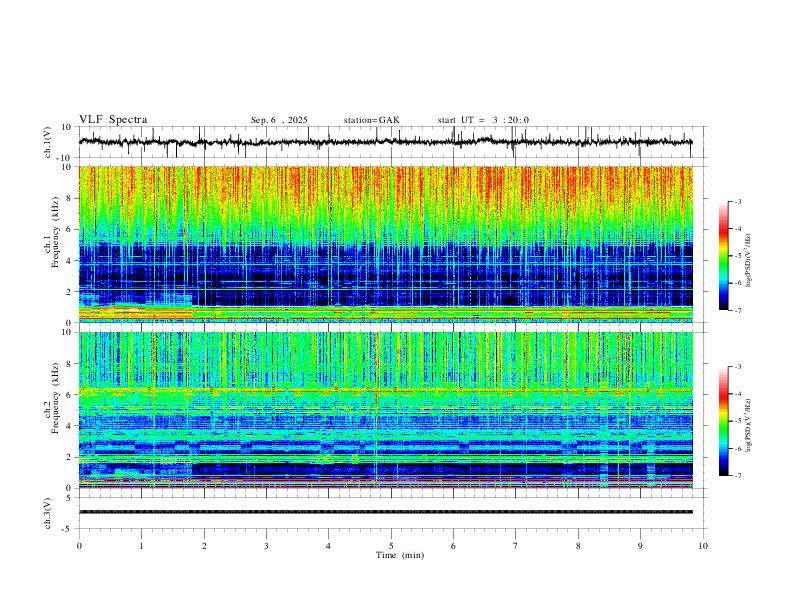Click the ch.3 black horizontal trace
The width and height of the screenshot is (792, 612).
[x=385, y=512]
